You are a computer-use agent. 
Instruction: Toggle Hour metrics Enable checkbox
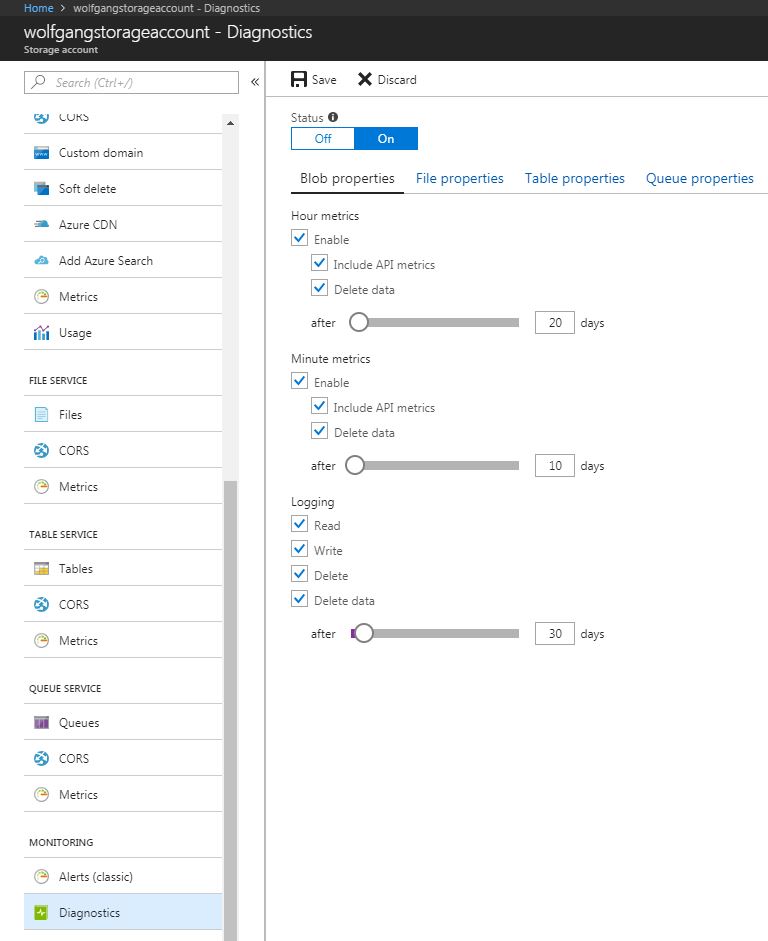[299, 238]
